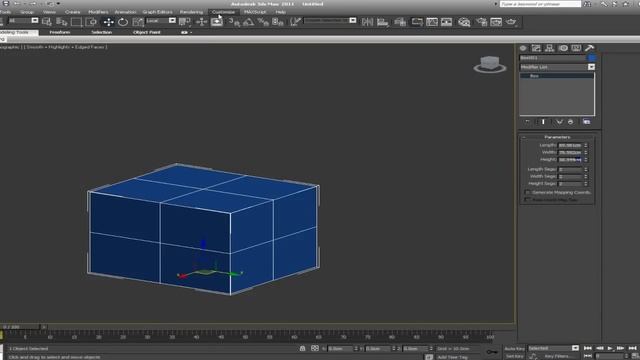This screenshot has width=640, height=360.
Task: Open the named selection sets dropdown
Action: 330,20
